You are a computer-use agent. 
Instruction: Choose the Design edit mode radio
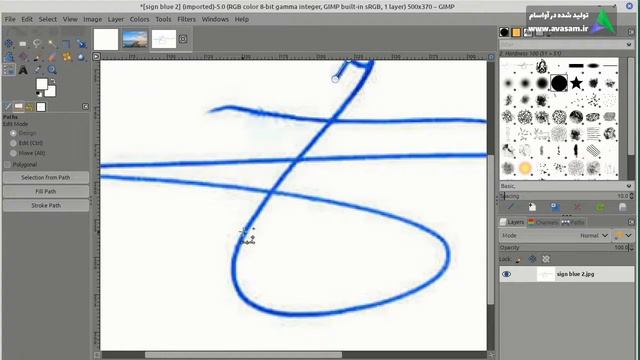[13, 133]
